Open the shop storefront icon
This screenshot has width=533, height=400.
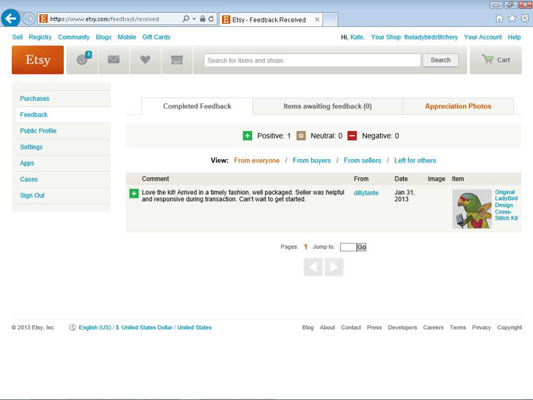177,60
